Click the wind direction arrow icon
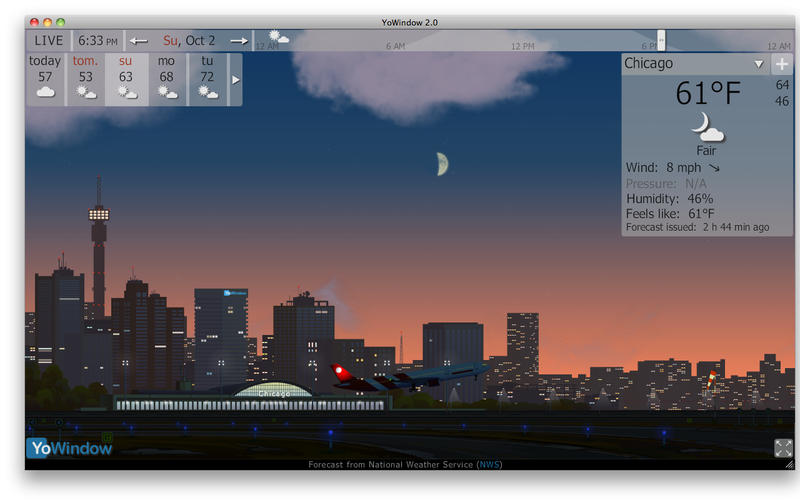The image size is (800, 500). click(714, 167)
